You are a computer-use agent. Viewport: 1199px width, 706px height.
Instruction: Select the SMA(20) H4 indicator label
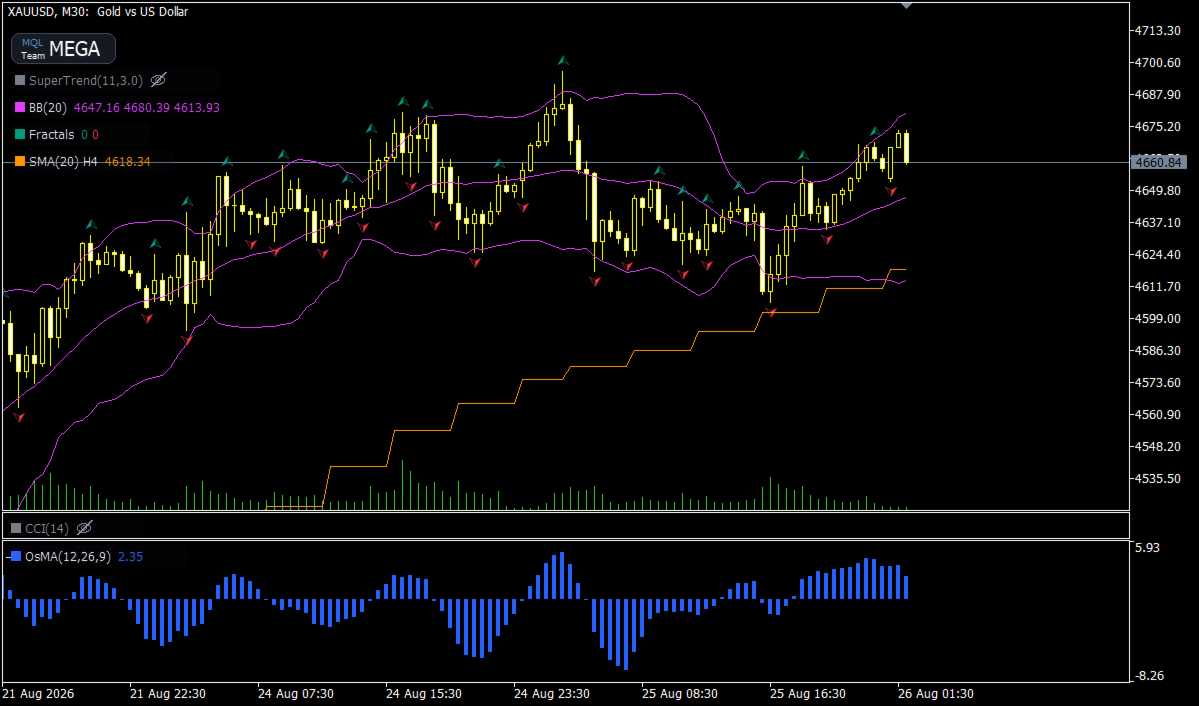[x=63, y=161]
